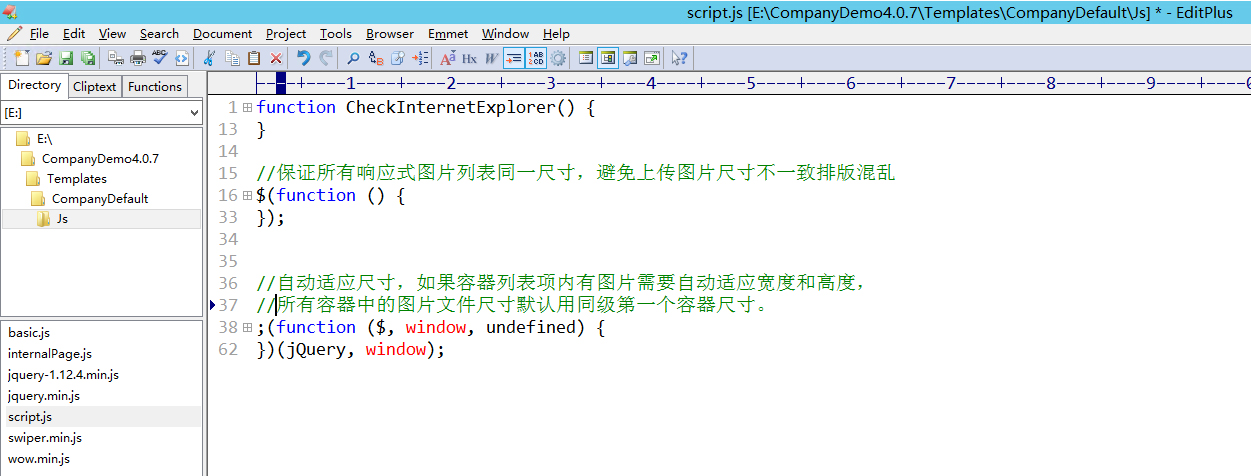
Task: Cut selection with the scissors icon
Action: 208,58
